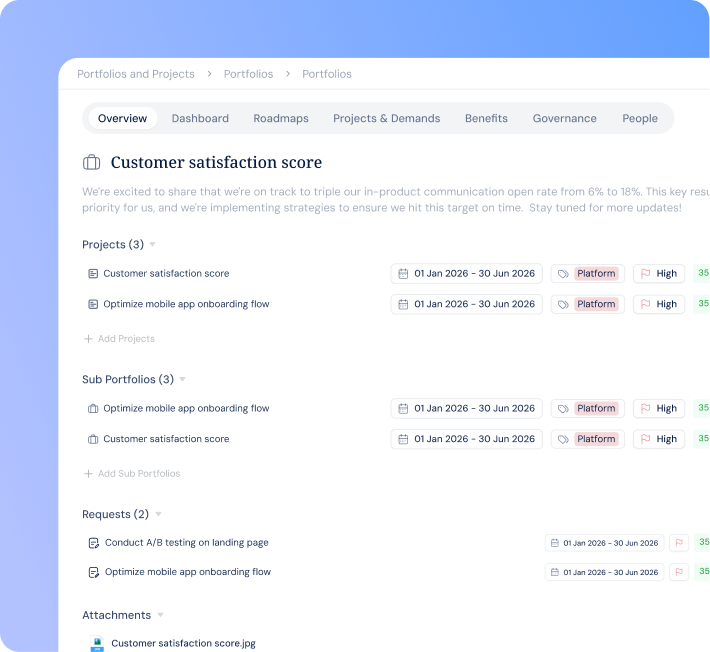710x652 pixels.
Task: Click the portfolio icon beside Customer satisfaction score under Sub Portfolios
Action: coord(93,439)
